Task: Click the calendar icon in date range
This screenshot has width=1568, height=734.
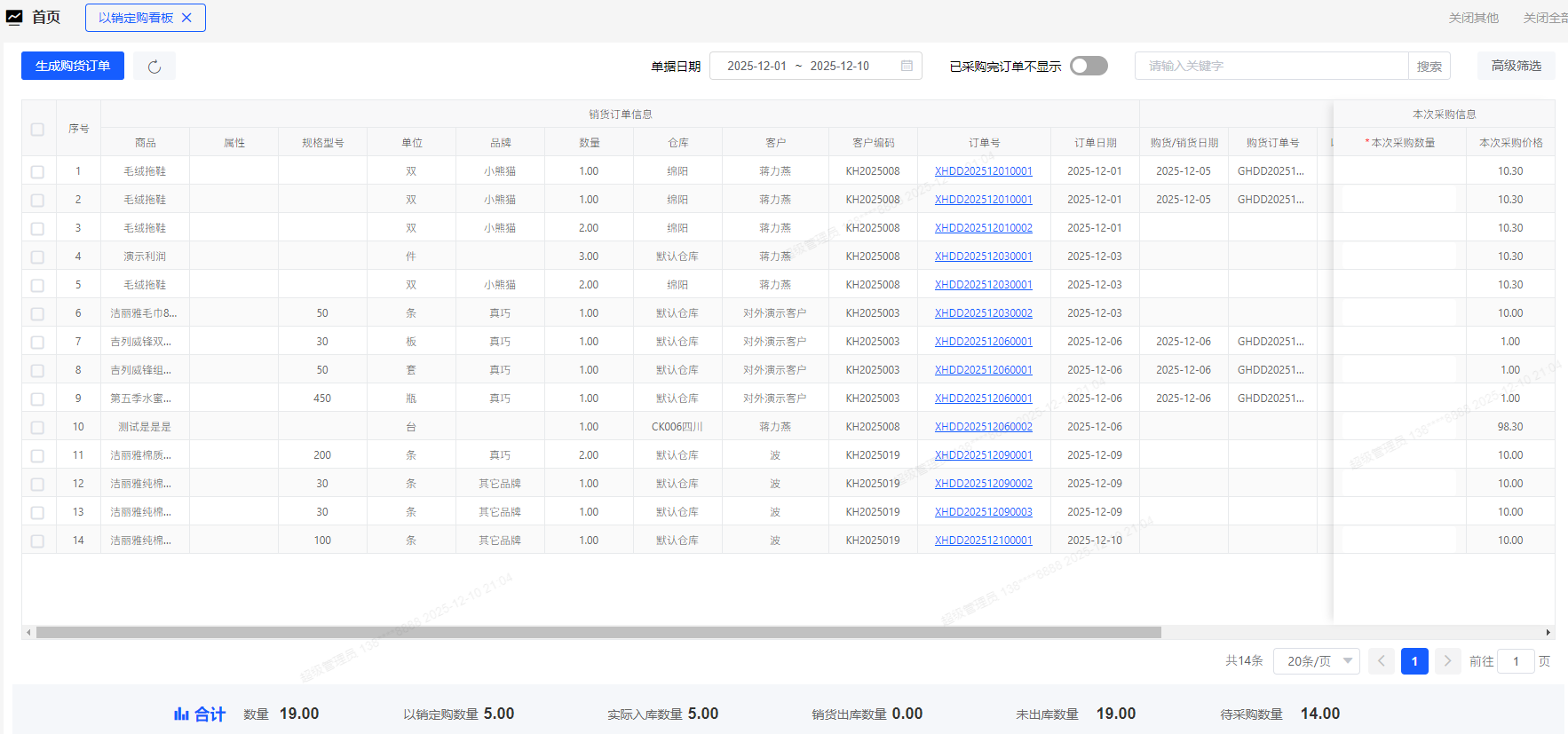Action: [x=907, y=66]
